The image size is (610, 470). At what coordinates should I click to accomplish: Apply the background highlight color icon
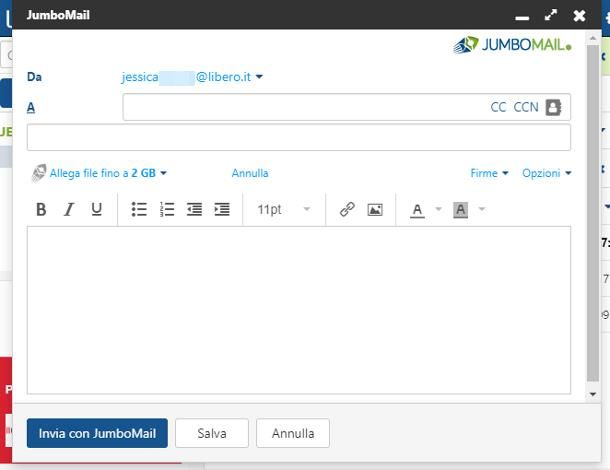[x=460, y=210]
